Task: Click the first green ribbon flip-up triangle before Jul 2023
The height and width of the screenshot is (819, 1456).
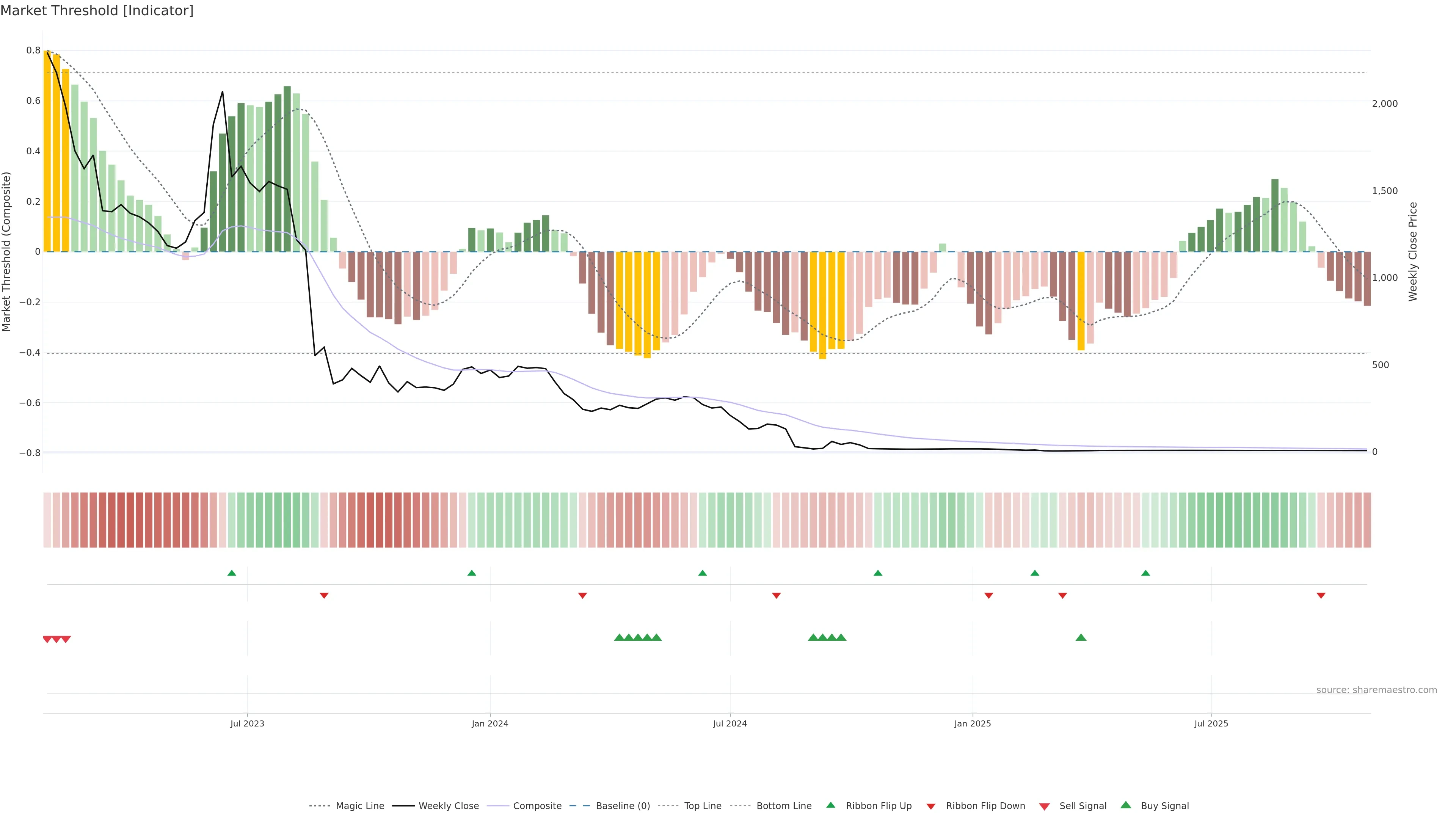Action: tap(231, 573)
